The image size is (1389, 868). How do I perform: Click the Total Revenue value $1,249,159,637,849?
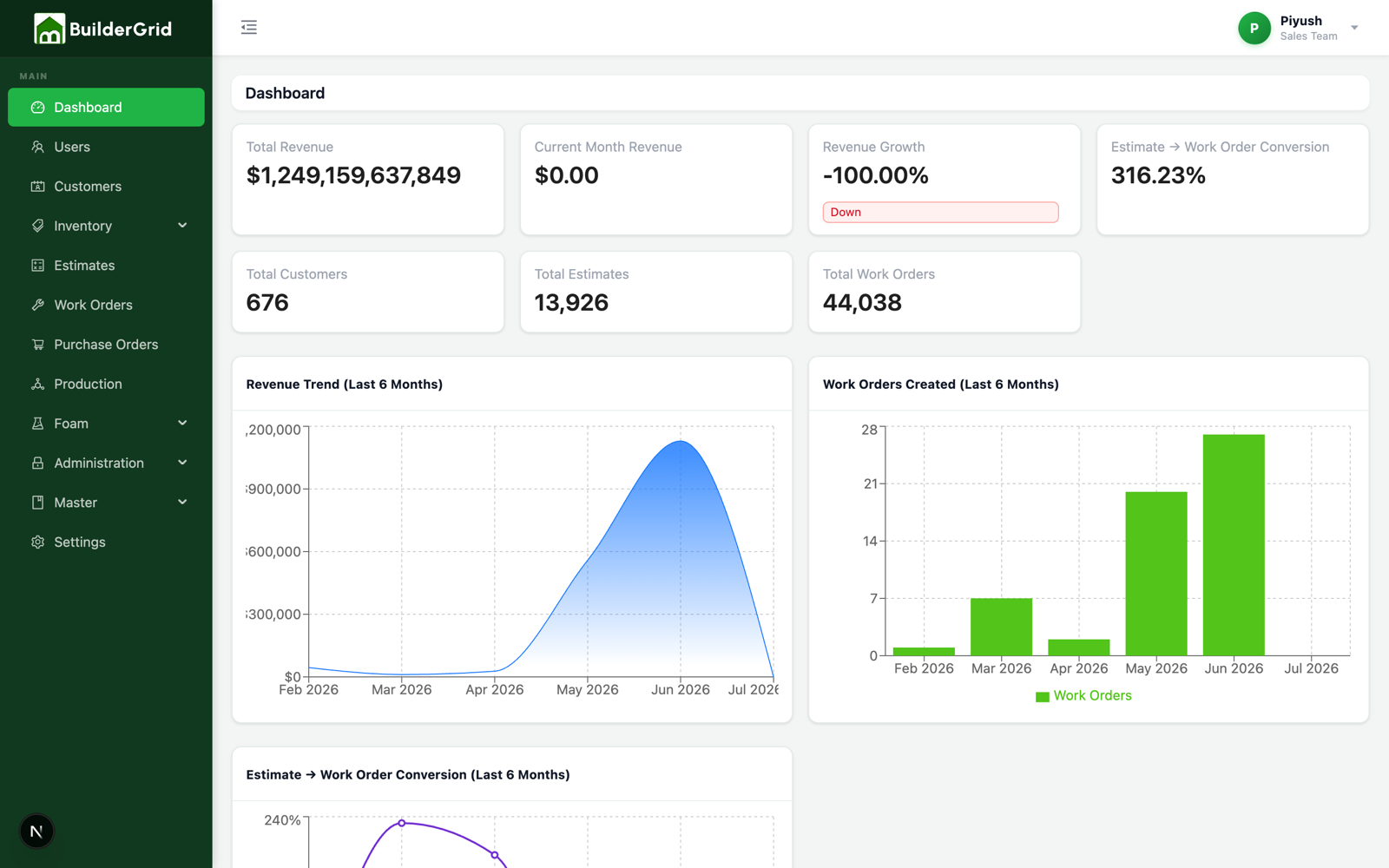(x=353, y=175)
